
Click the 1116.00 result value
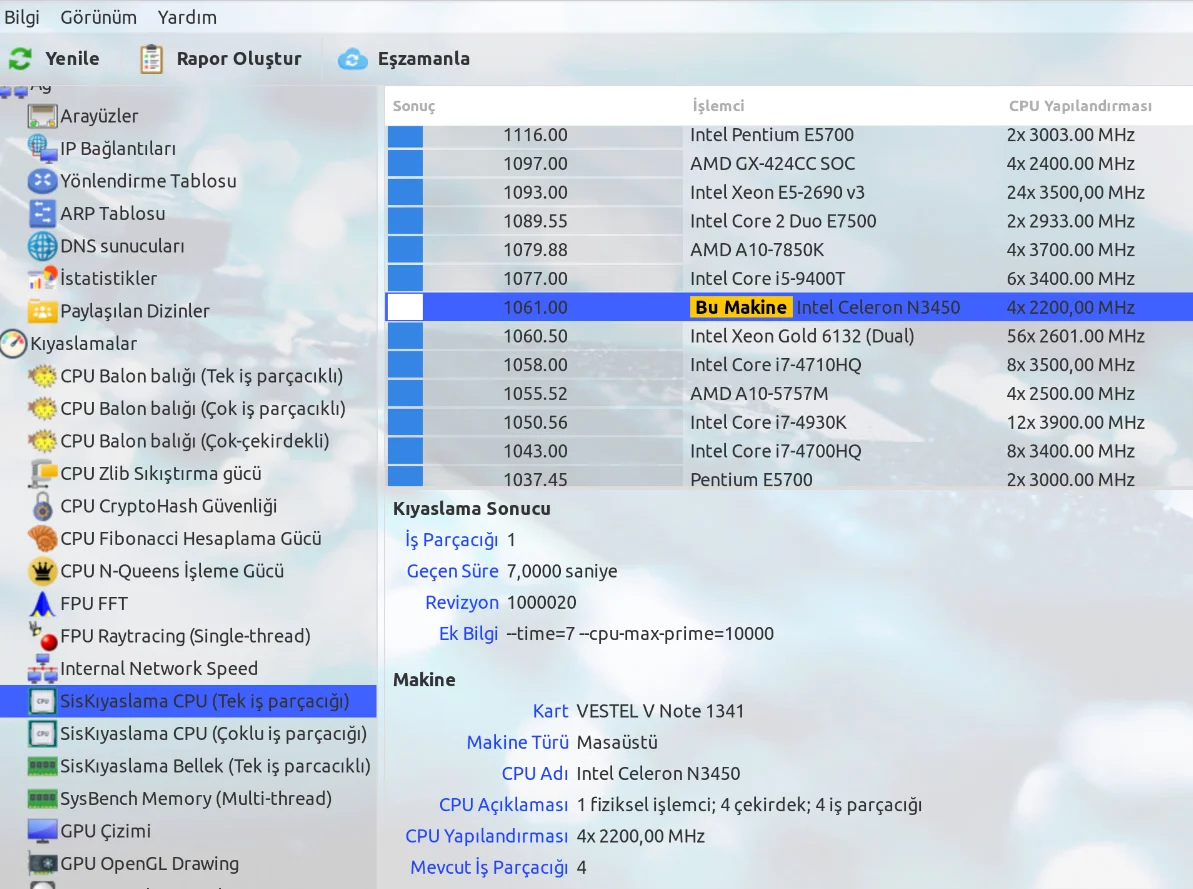click(x=536, y=135)
